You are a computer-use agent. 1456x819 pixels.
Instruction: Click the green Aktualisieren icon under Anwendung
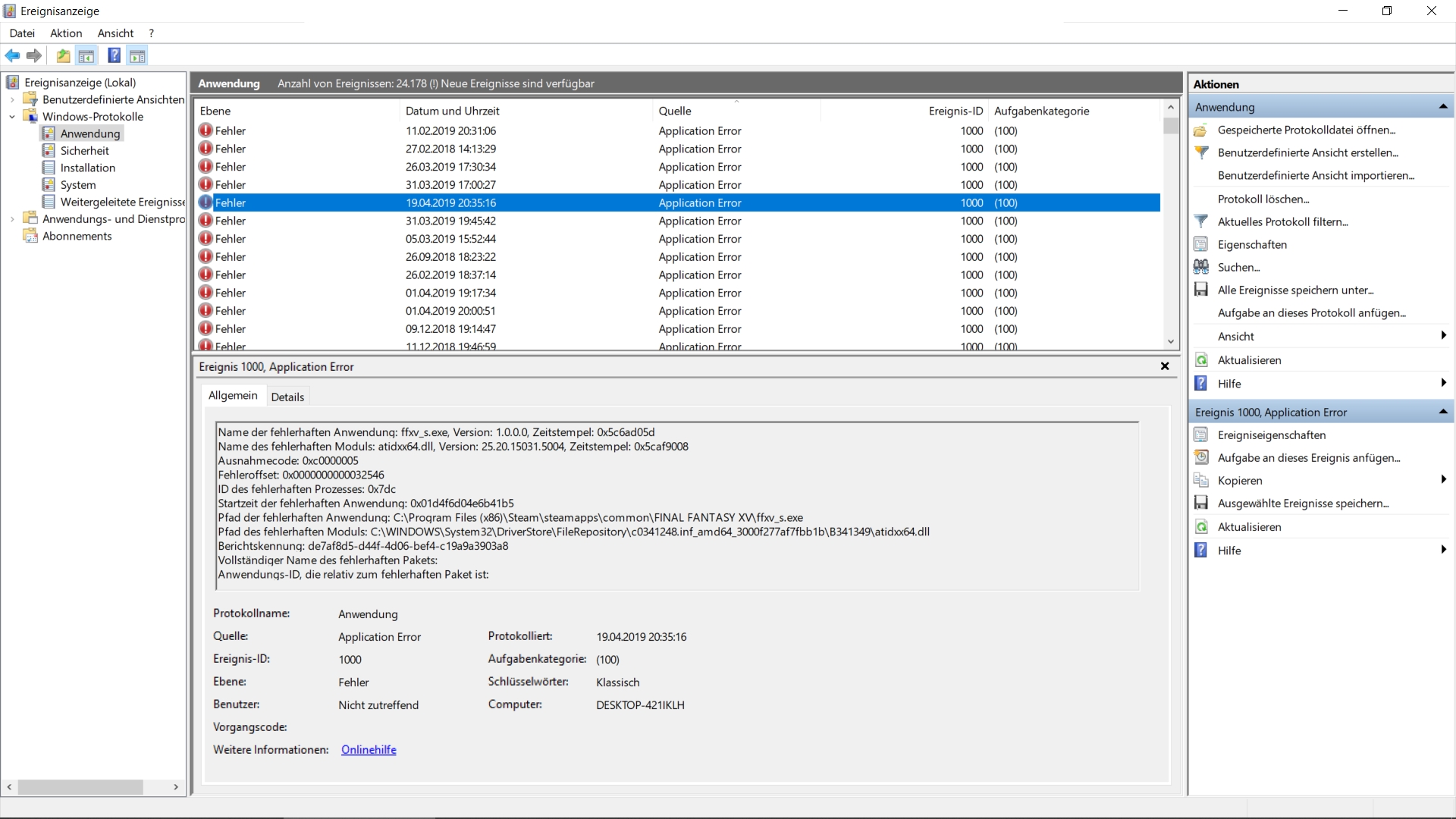coord(1201,360)
